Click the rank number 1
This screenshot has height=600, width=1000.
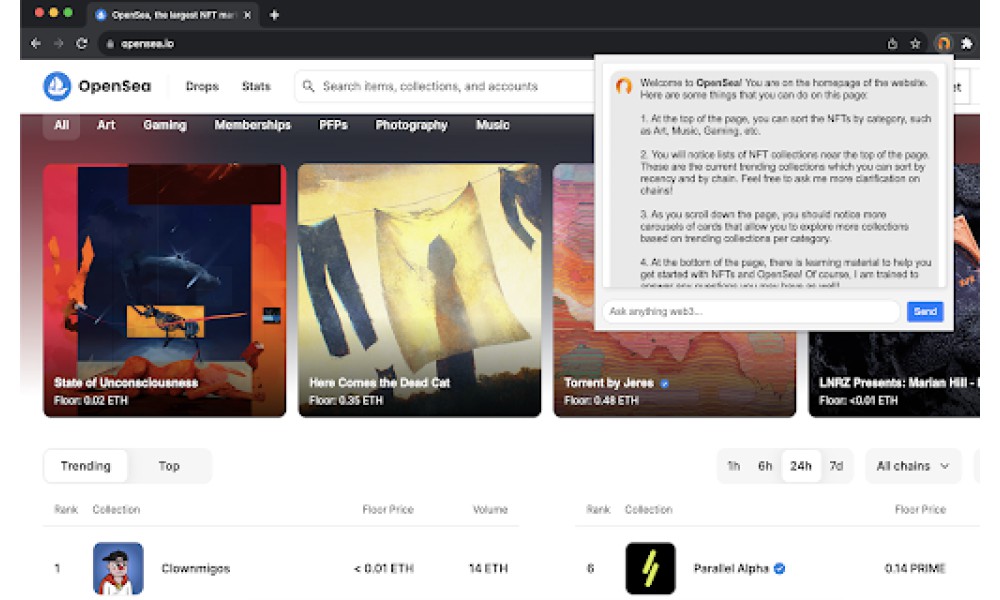click(x=57, y=568)
